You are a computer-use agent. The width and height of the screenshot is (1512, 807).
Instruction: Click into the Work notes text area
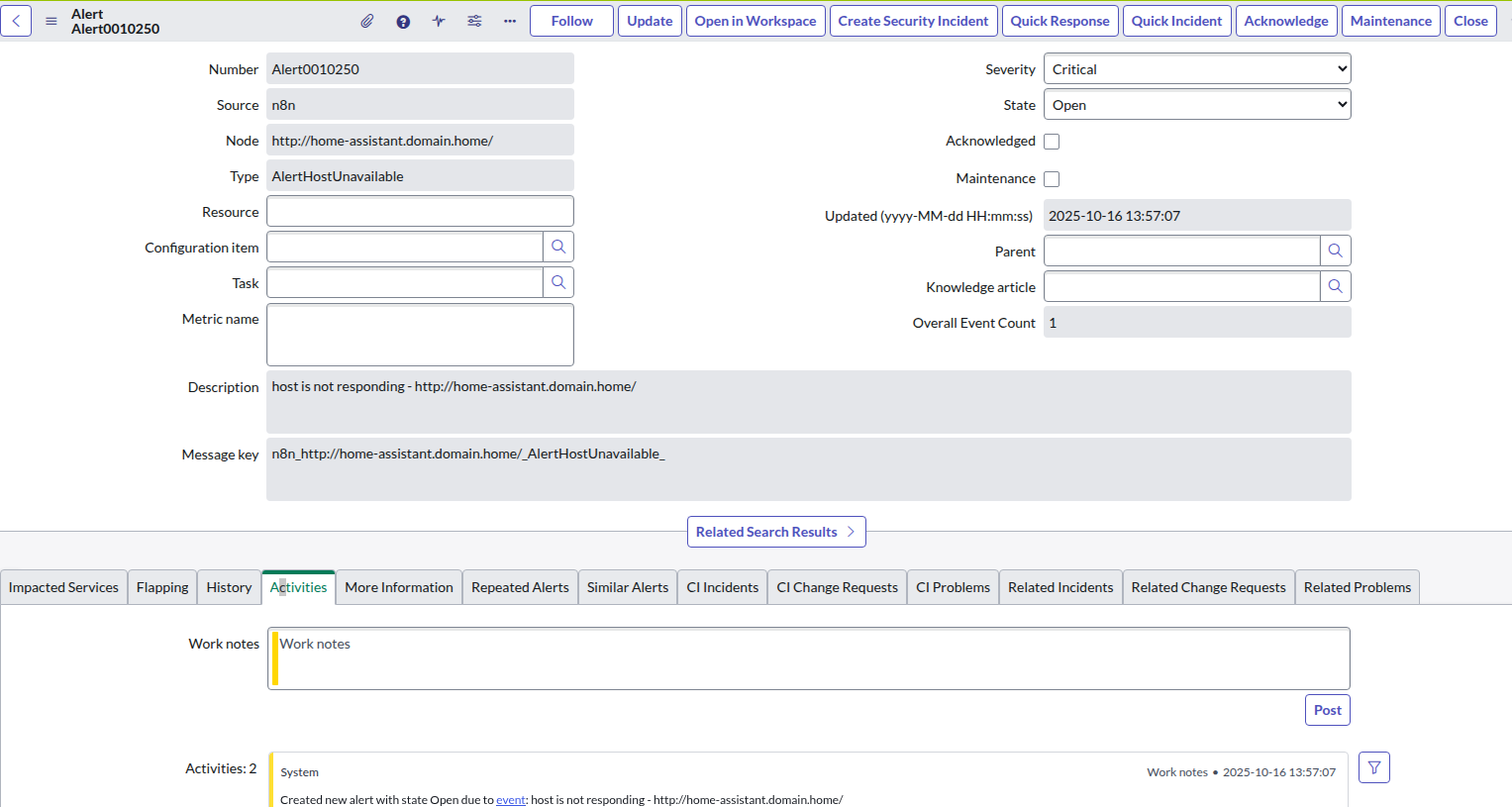pos(808,658)
